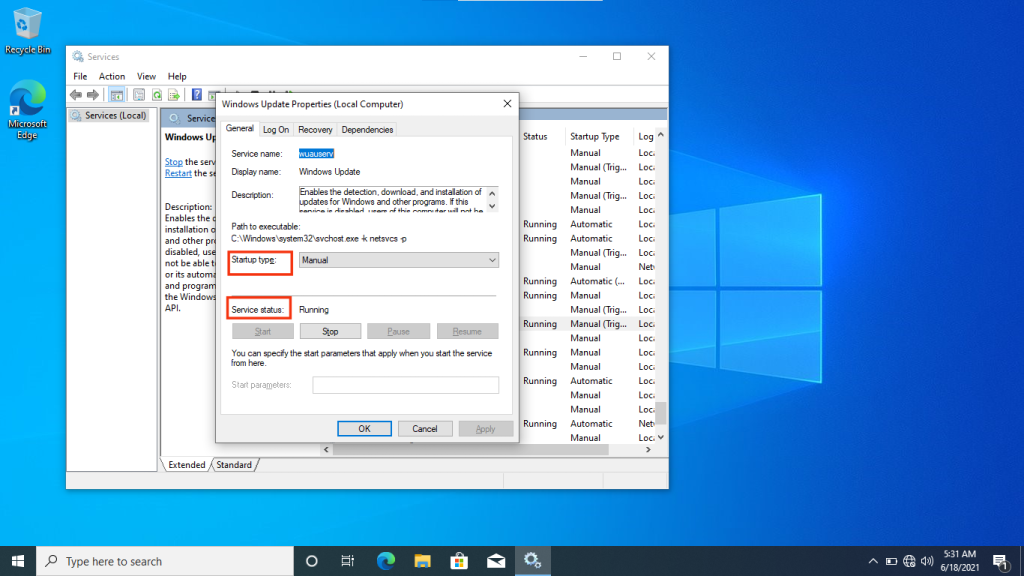Switch to Standard view tab at bottom
Image resolution: width=1024 pixels, height=576 pixels.
[234, 465]
